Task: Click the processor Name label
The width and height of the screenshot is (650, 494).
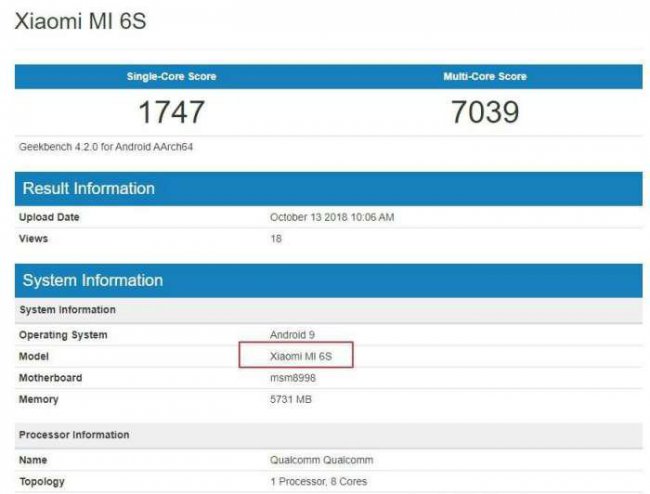Action: coord(33,460)
